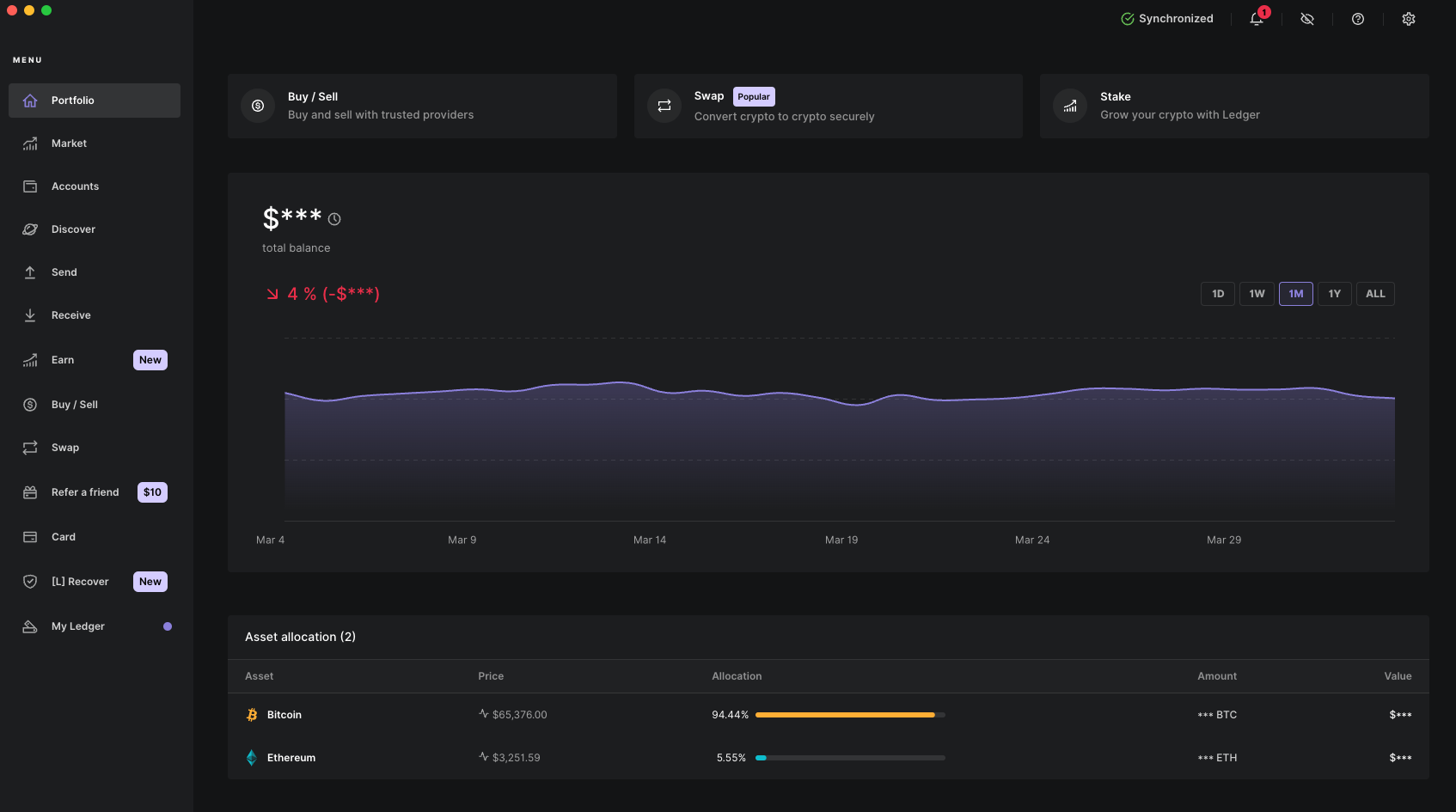Click the Popular badge on Swap card
This screenshot has height=812, width=1456.
(x=754, y=97)
